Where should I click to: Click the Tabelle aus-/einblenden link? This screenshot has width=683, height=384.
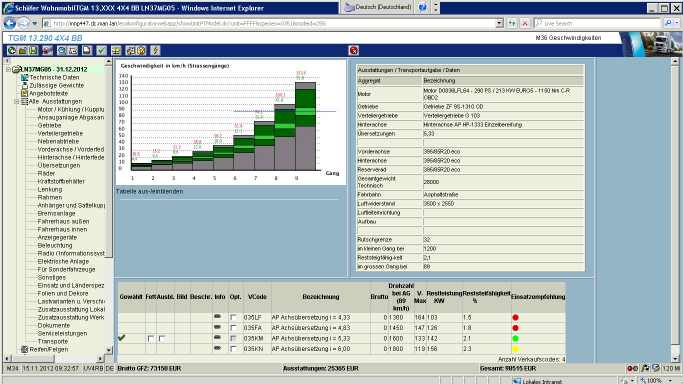[149, 192]
